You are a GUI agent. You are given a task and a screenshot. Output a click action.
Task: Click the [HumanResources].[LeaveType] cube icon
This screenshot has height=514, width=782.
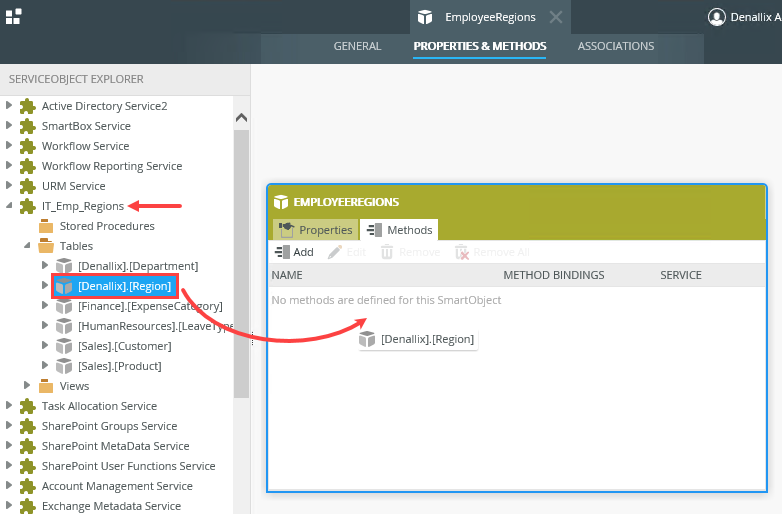point(64,326)
